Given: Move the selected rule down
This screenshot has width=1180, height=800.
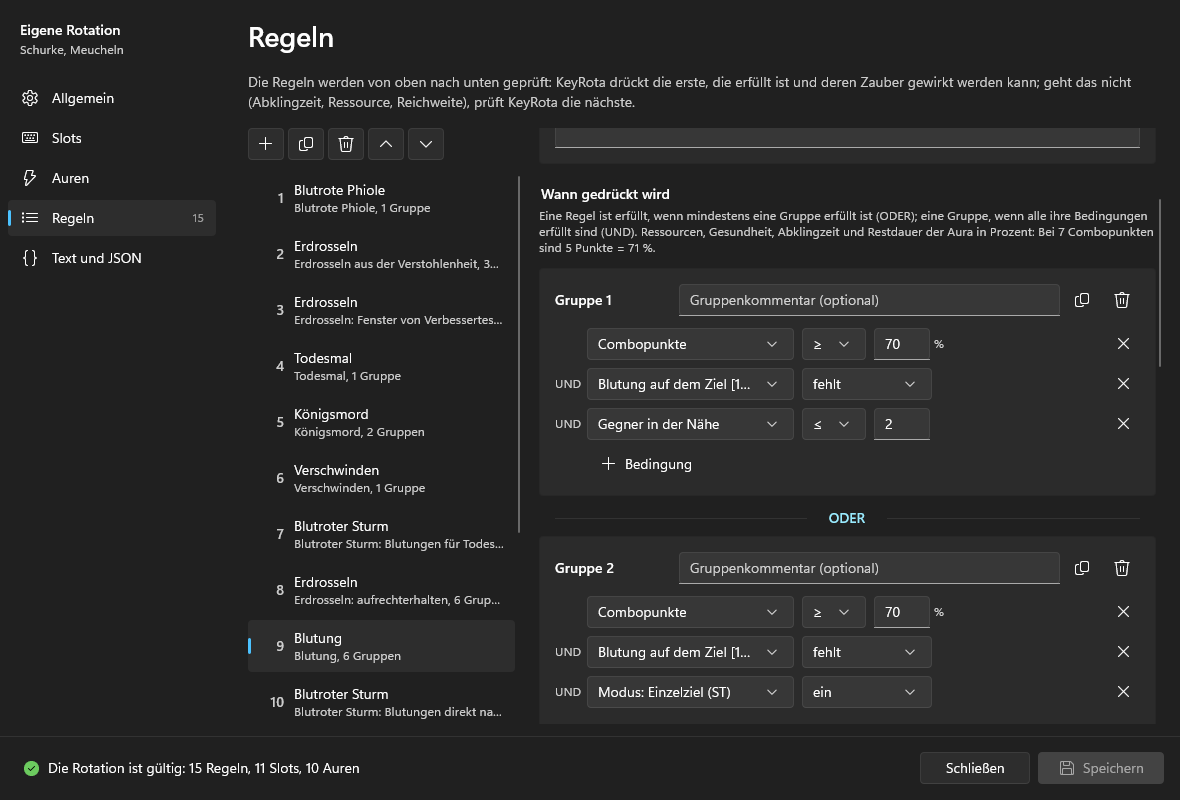Looking at the screenshot, I should [425, 144].
